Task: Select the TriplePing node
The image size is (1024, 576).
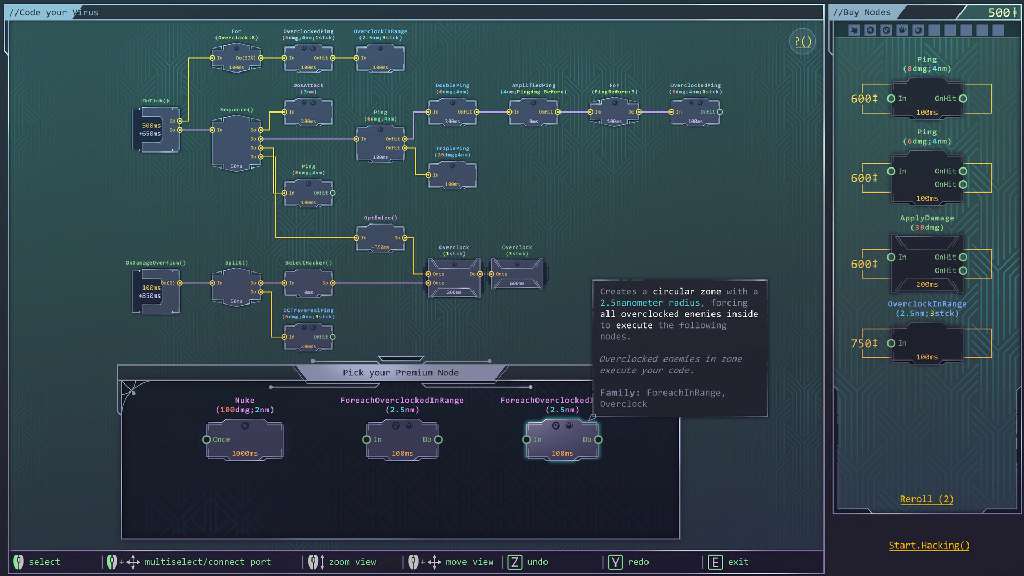Action: pyautogui.click(x=453, y=175)
